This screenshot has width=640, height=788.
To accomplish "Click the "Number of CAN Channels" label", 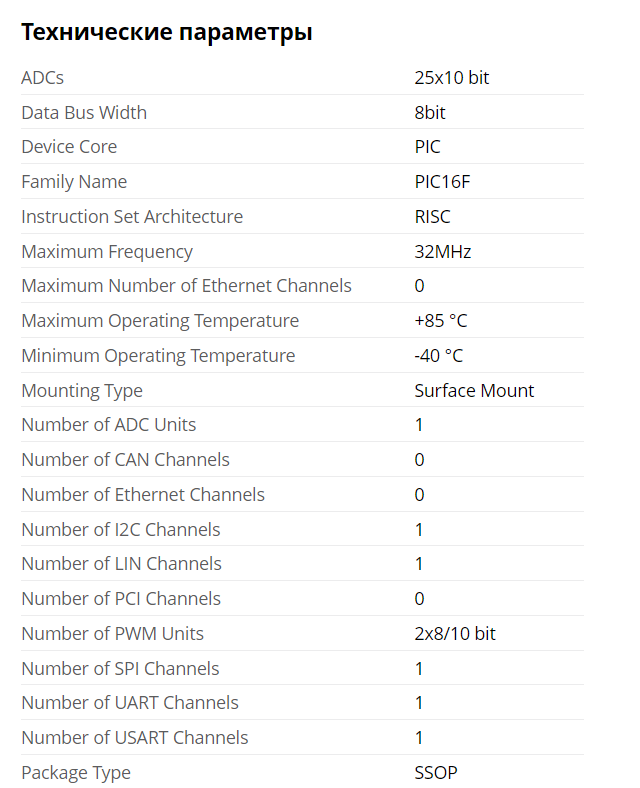I will click(x=125, y=460).
